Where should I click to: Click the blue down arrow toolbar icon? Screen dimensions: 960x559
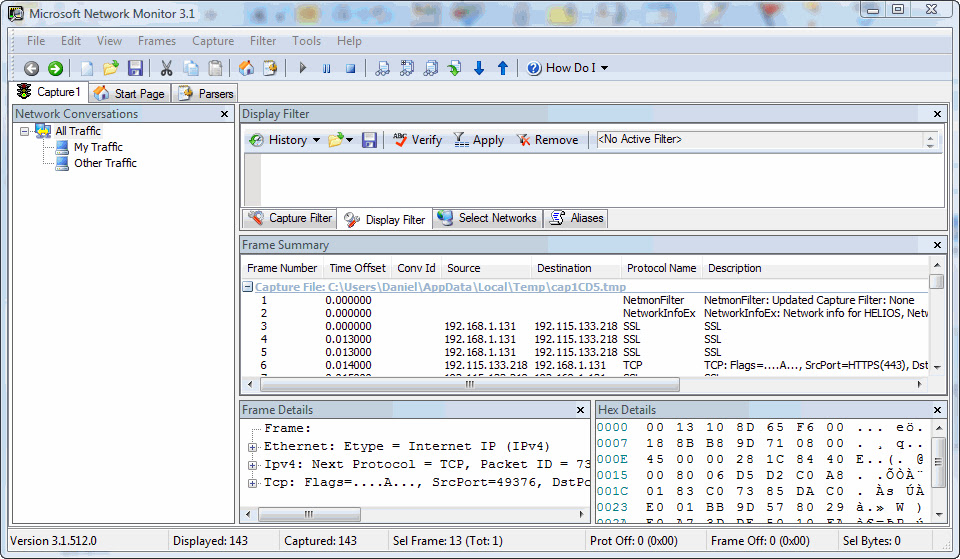(479, 68)
